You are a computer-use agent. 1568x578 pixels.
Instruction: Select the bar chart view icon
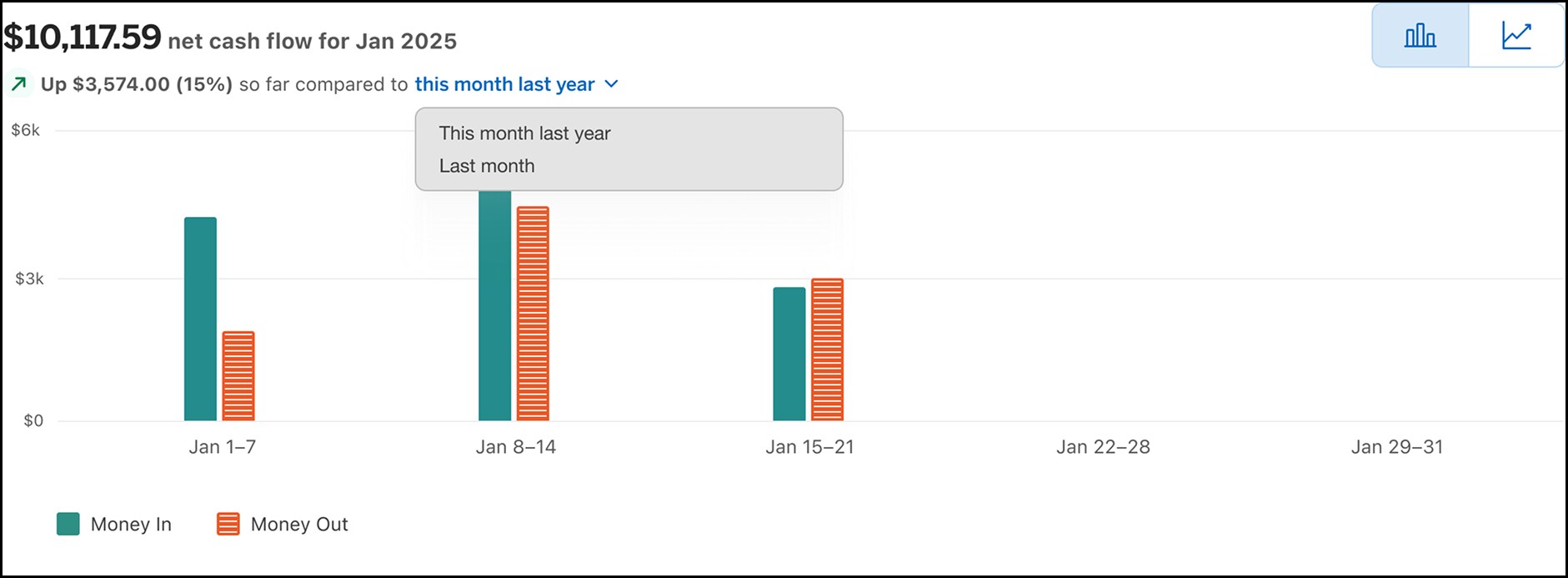[x=1419, y=34]
